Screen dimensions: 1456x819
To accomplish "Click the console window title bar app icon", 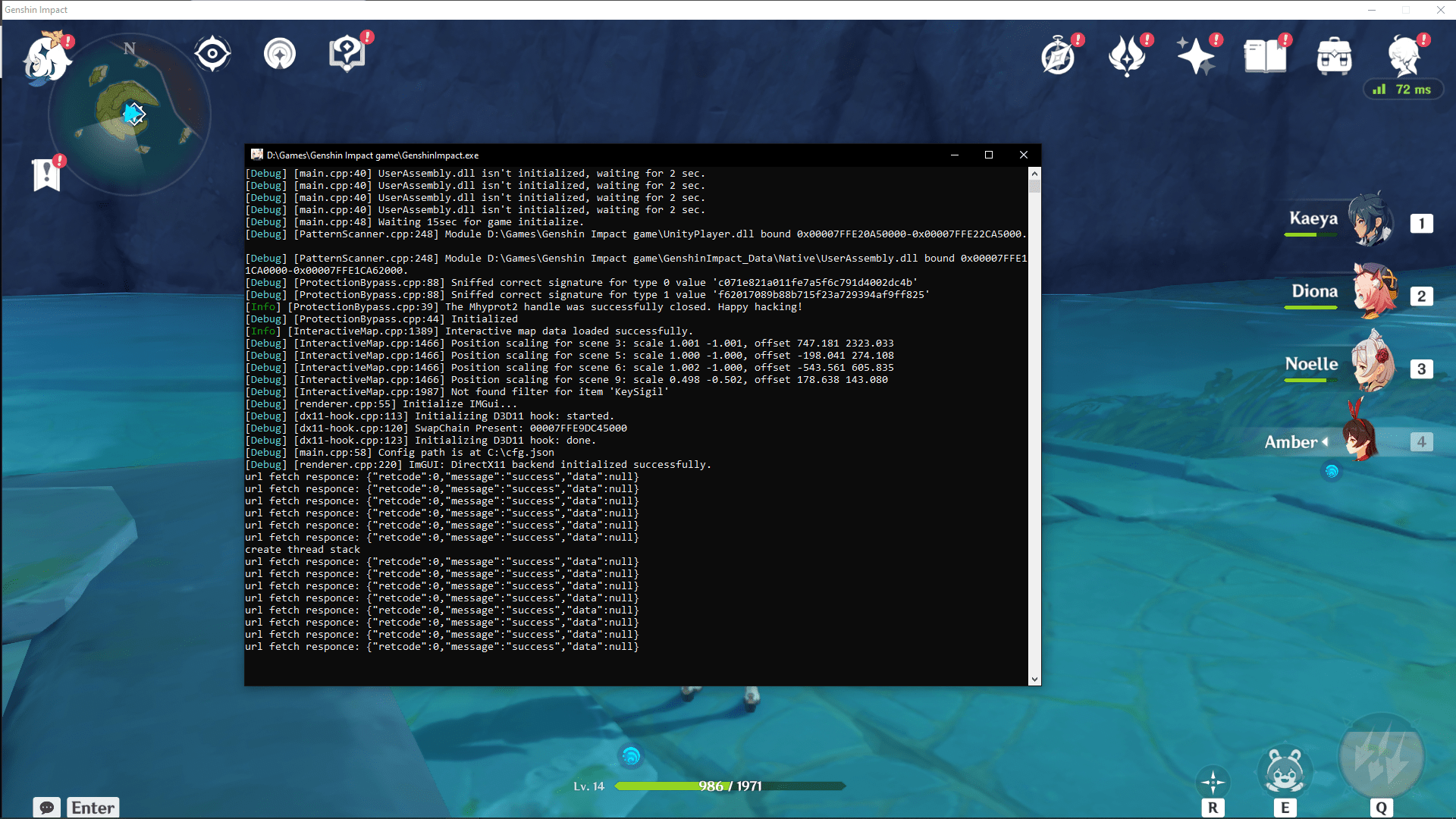I will click(x=257, y=155).
